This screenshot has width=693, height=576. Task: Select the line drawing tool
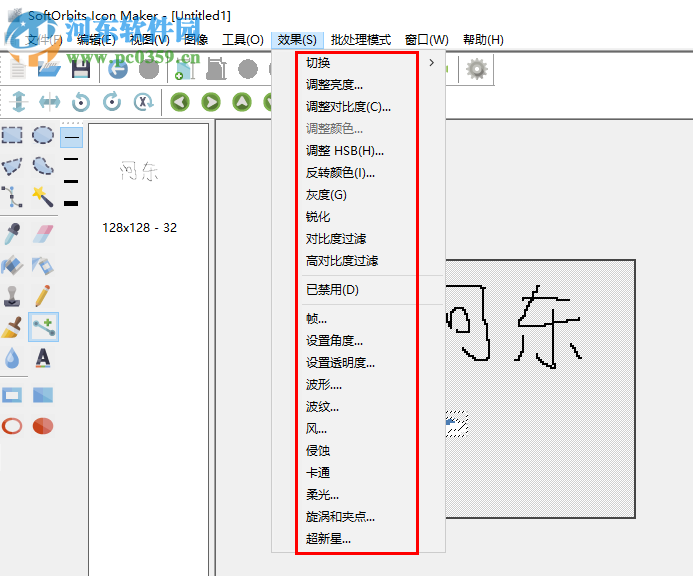coord(43,327)
